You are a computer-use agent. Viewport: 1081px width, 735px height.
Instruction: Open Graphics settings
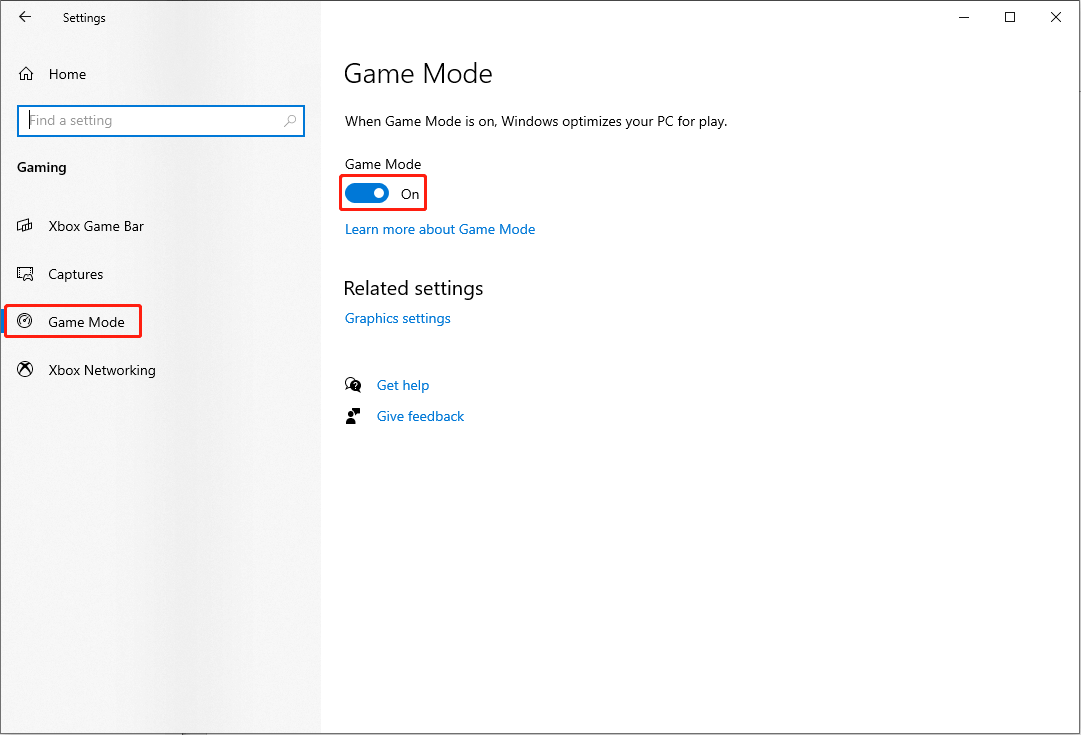pyautogui.click(x=397, y=318)
